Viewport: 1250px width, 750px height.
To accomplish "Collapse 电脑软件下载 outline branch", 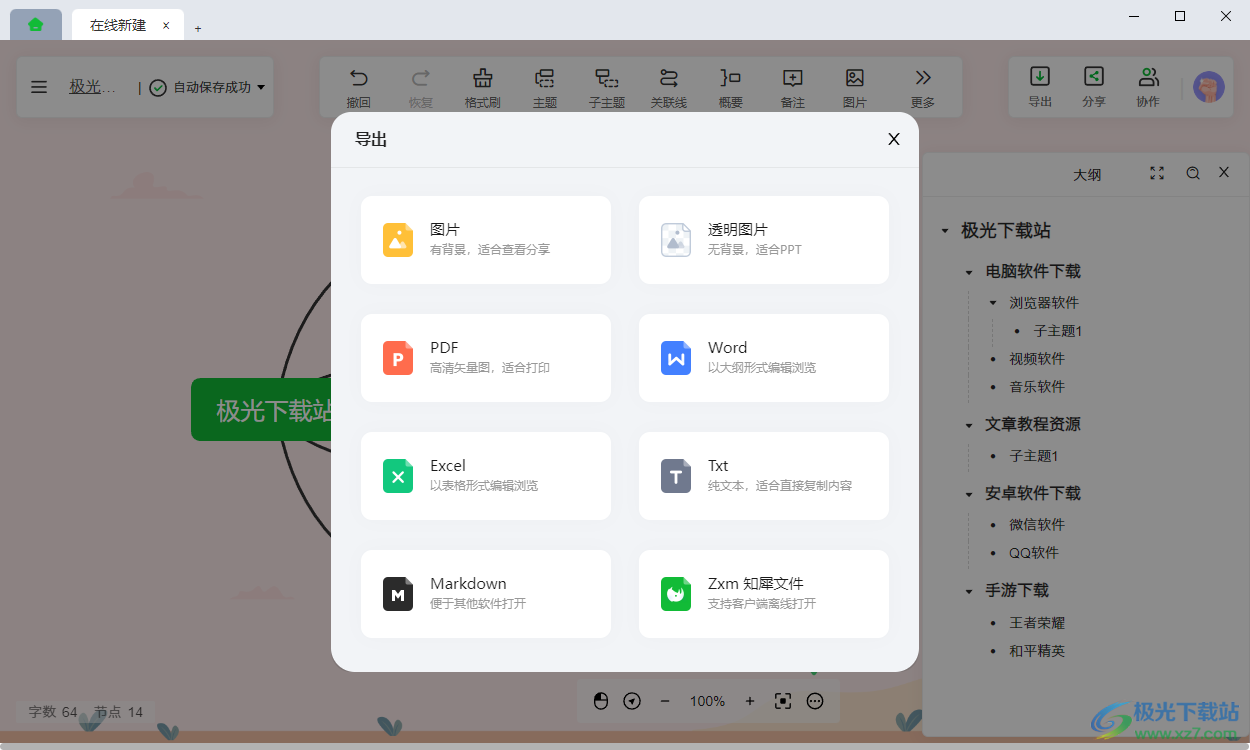I will (x=969, y=272).
